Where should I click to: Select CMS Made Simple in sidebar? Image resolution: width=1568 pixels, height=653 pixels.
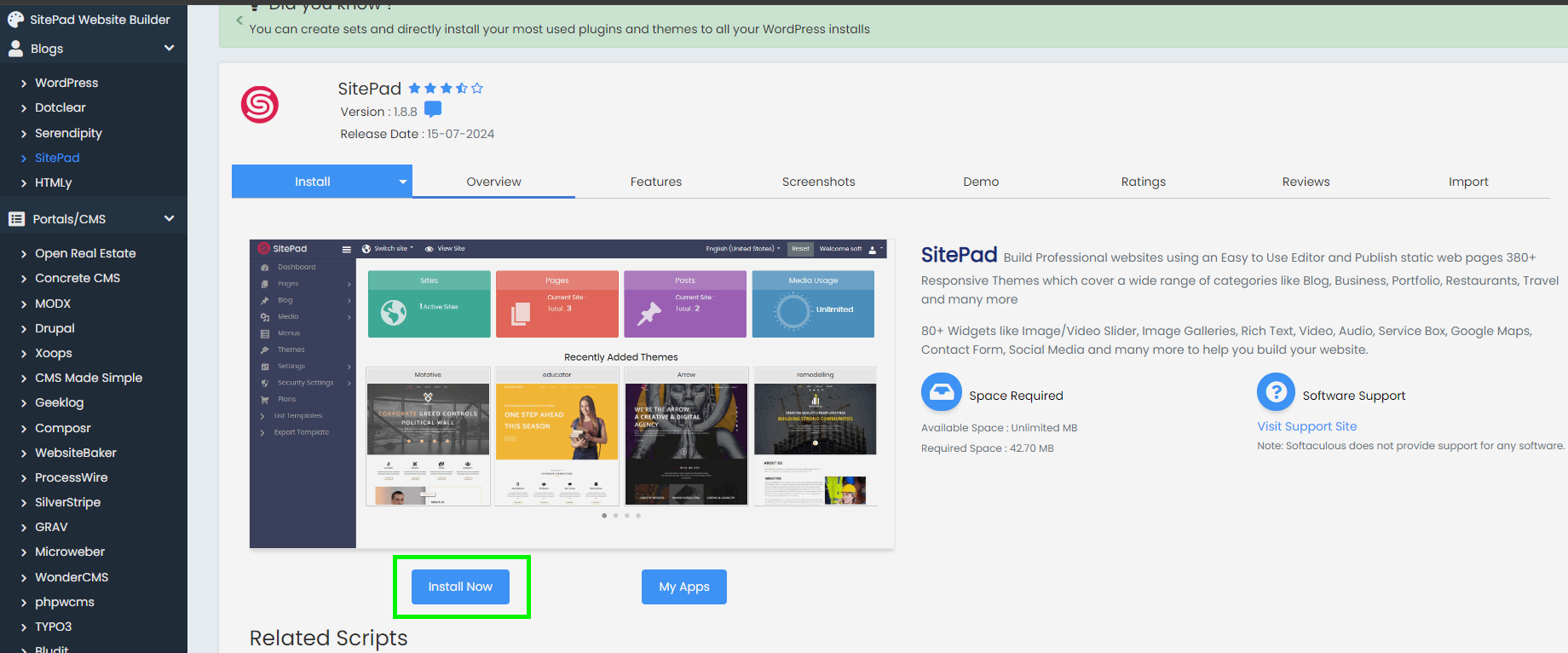point(89,378)
